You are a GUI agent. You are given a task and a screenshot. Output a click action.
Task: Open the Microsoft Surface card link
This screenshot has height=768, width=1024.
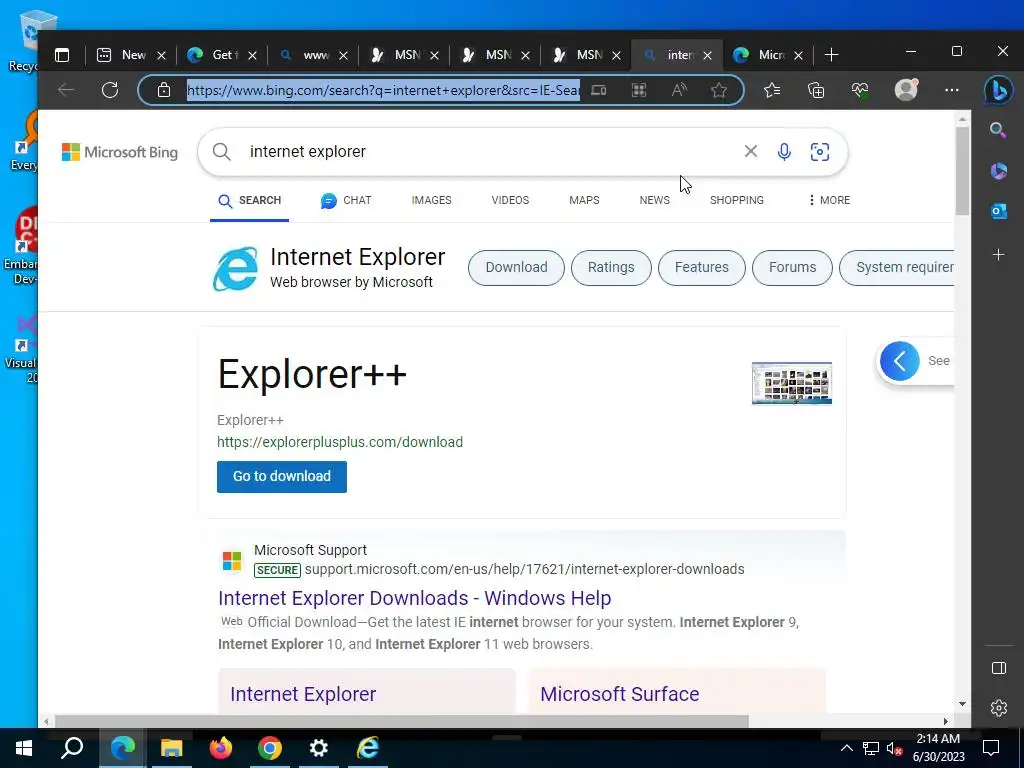tap(619, 694)
